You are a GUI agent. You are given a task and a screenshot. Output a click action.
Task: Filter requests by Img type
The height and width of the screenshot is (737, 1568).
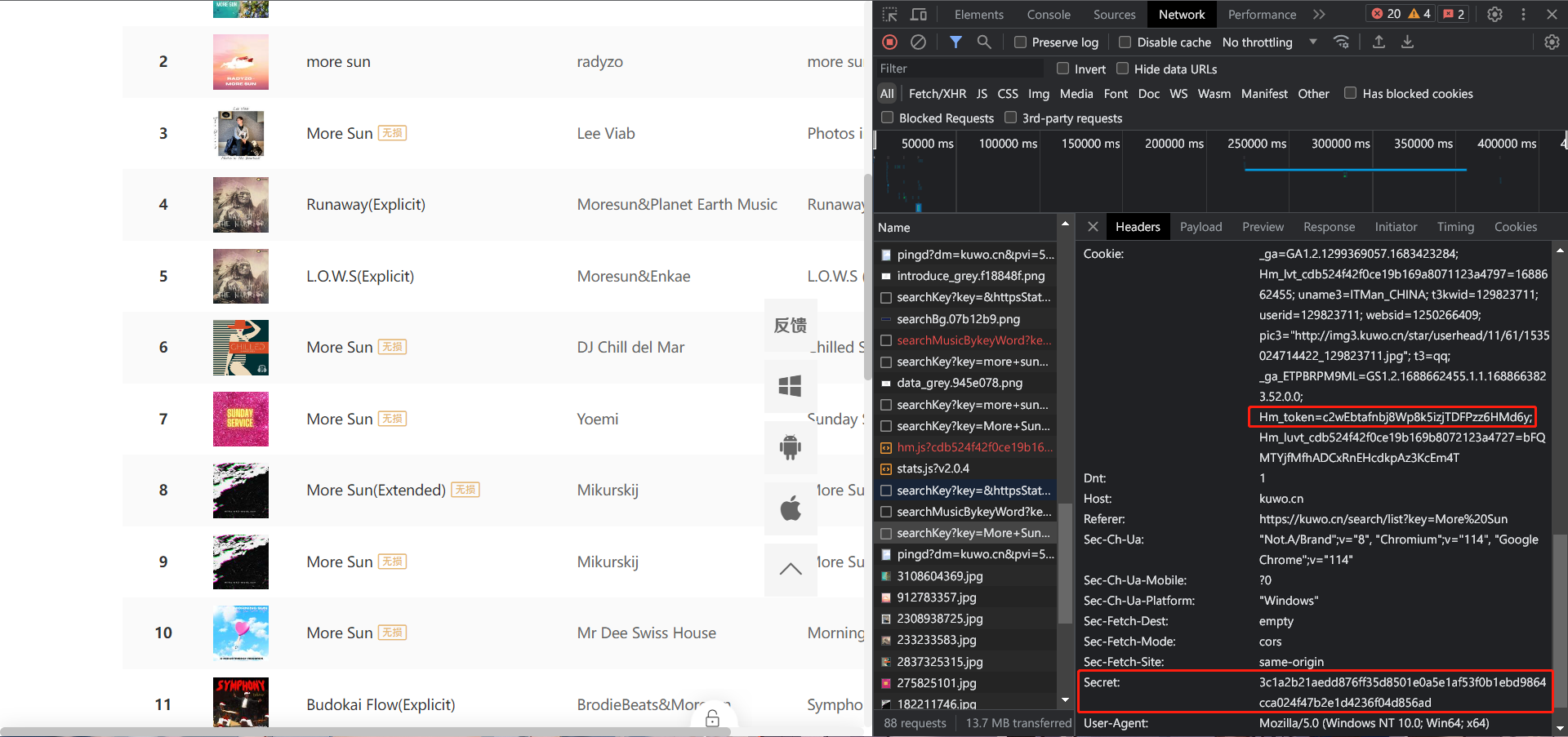[x=1039, y=94]
